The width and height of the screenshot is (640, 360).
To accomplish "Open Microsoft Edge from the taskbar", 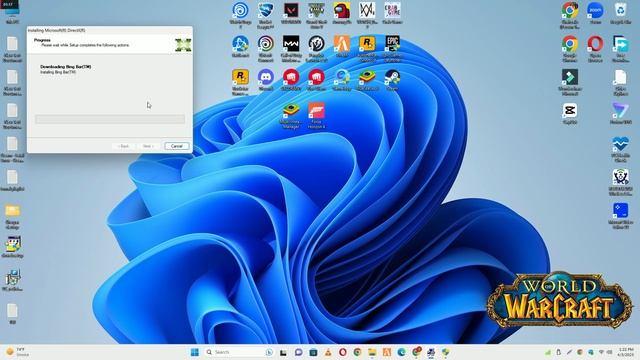I will pos(401,352).
